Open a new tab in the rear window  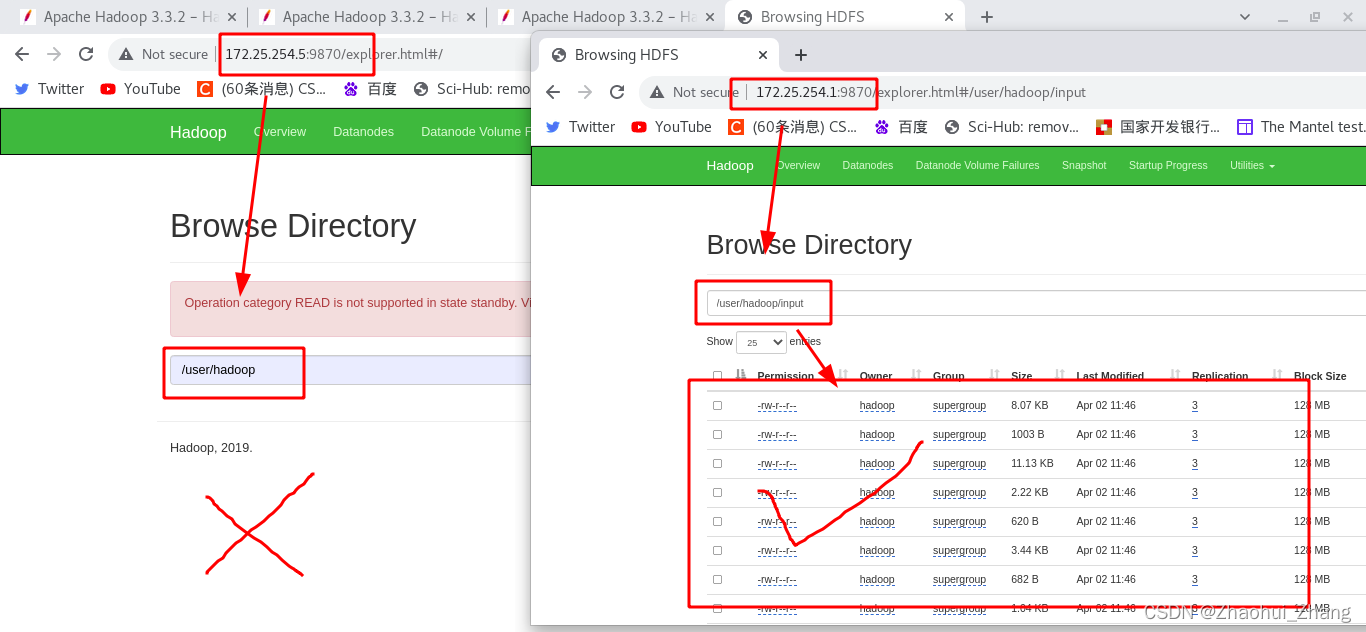(987, 16)
